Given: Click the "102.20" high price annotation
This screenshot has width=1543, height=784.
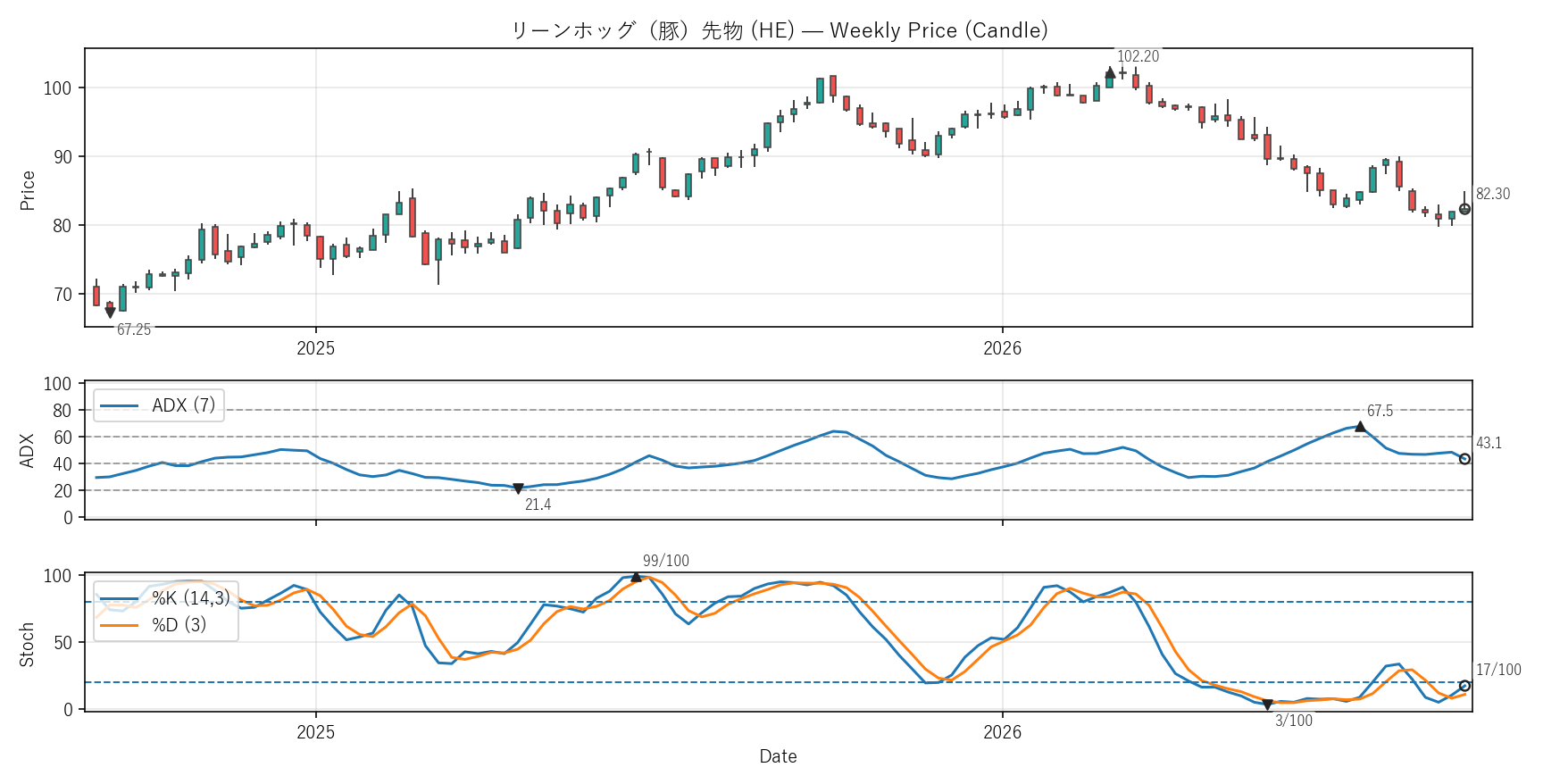Looking at the screenshot, I should click(1138, 56).
